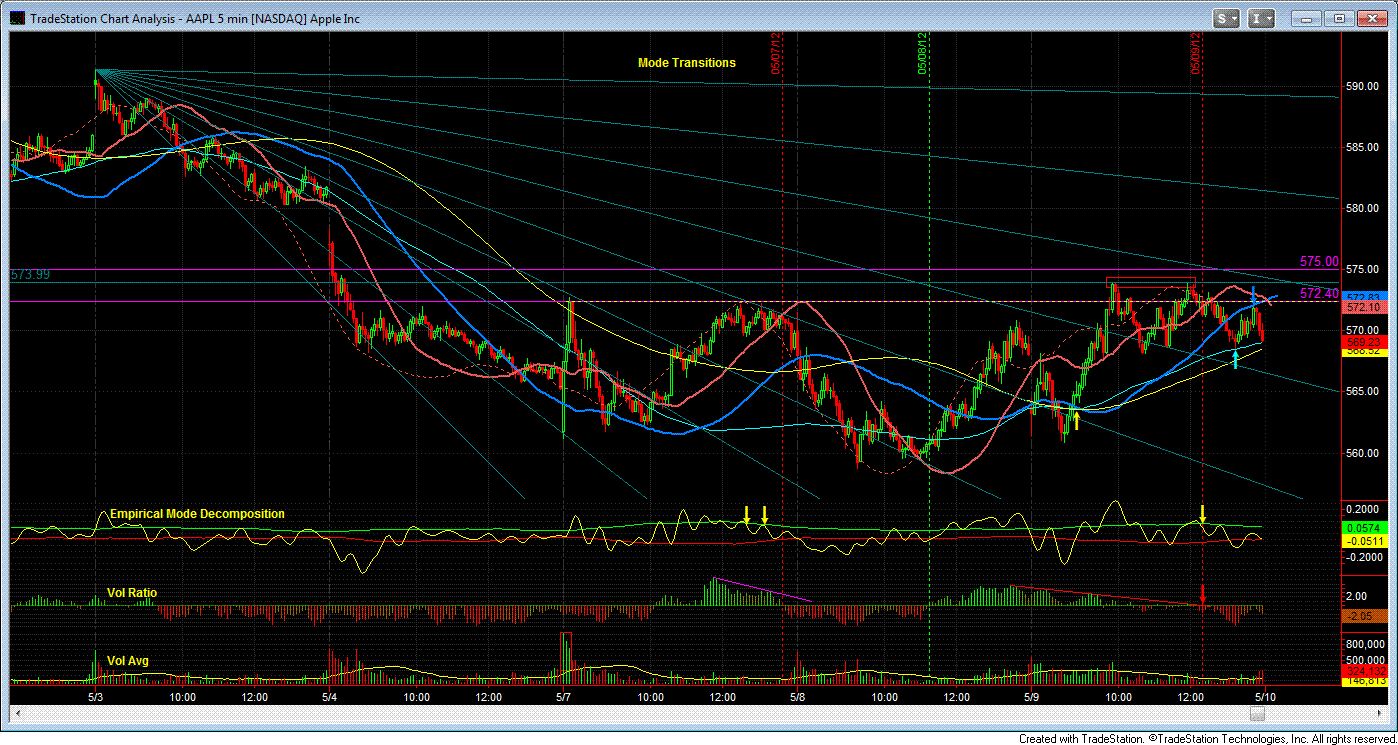This screenshot has width=1398, height=745.
Task: Click the TradeStation window icon in the title bar
Action: (17, 18)
